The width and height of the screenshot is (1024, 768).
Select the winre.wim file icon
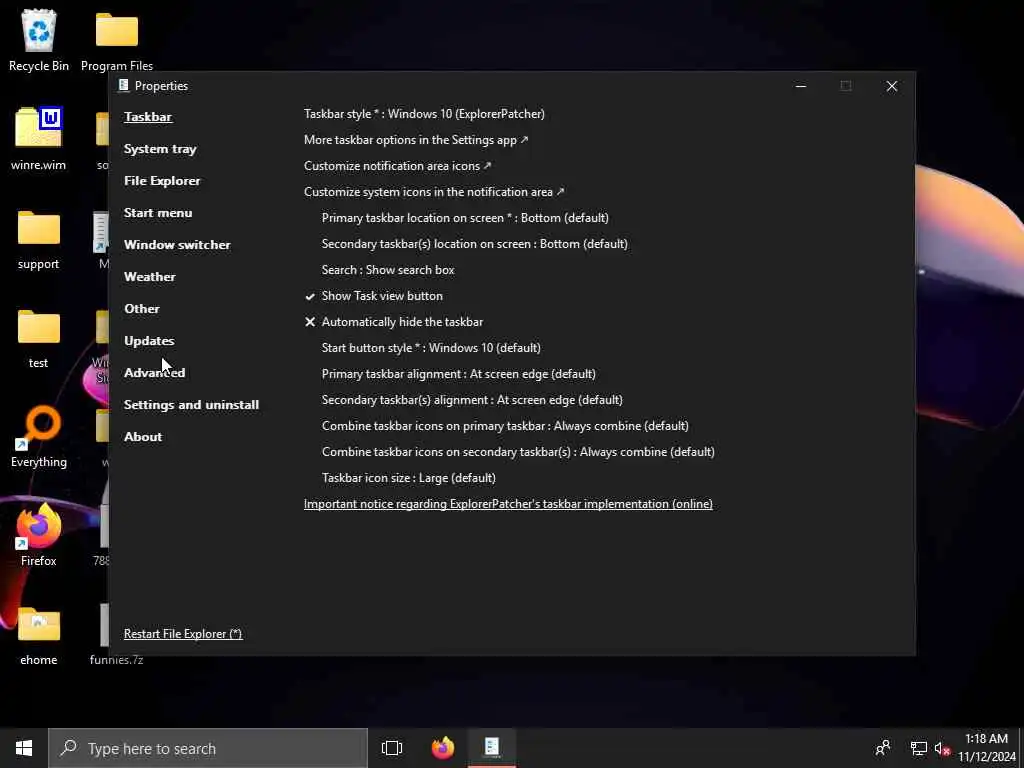[x=39, y=138]
